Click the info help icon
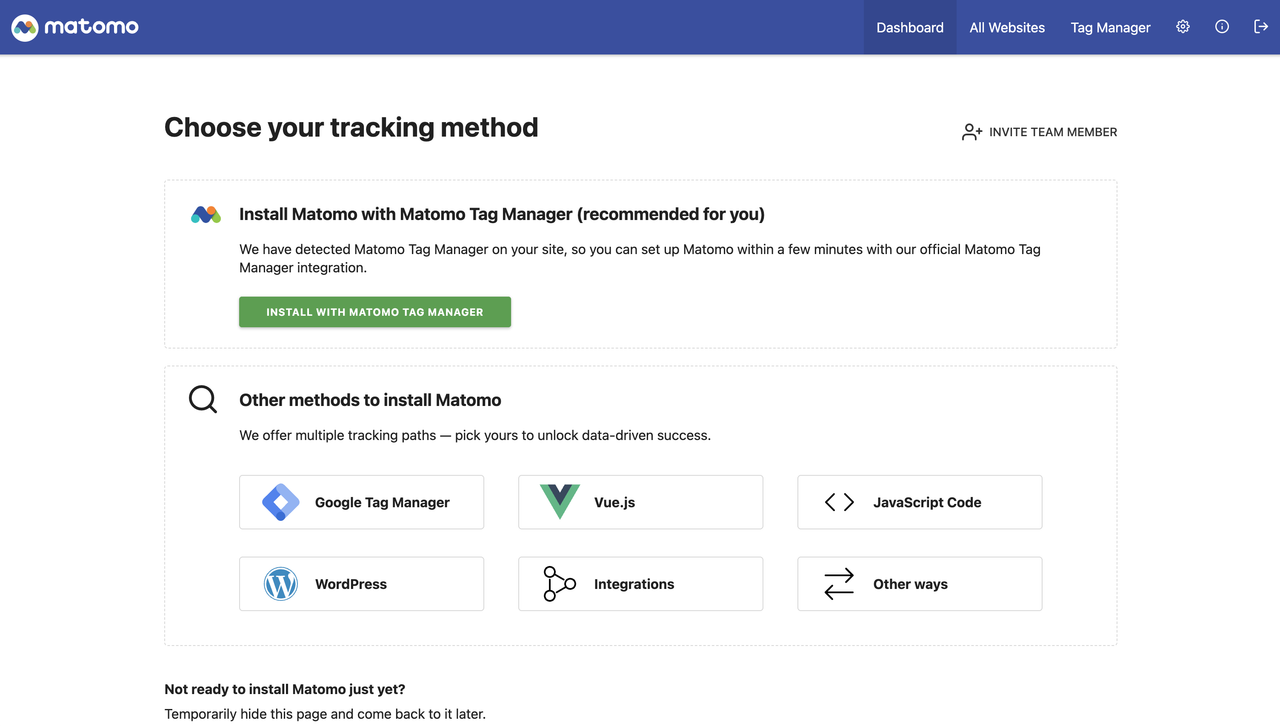The image size is (1280, 726). click(x=1222, y=27)
